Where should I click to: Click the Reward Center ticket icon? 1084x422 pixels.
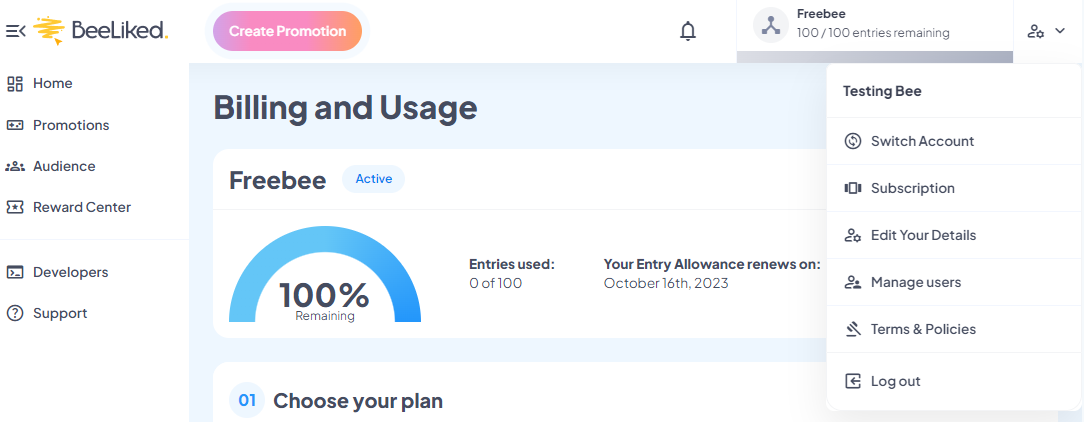(15, 207)
